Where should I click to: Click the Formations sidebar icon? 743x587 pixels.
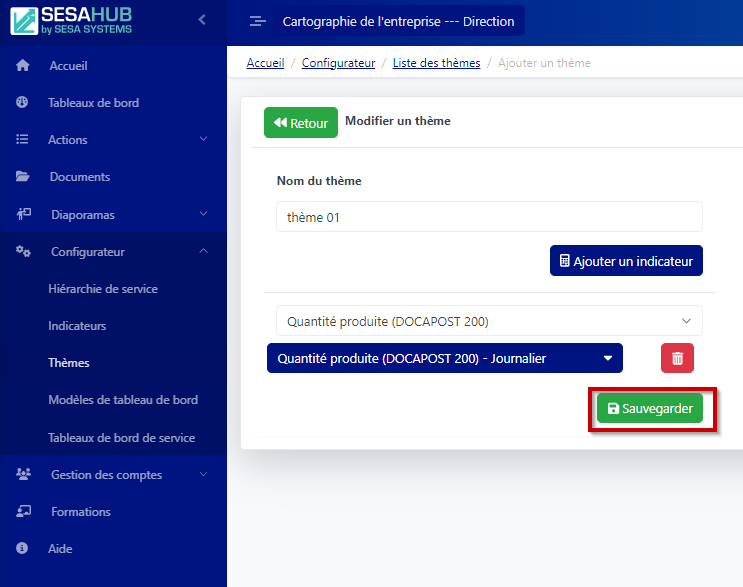pos(23,512)
